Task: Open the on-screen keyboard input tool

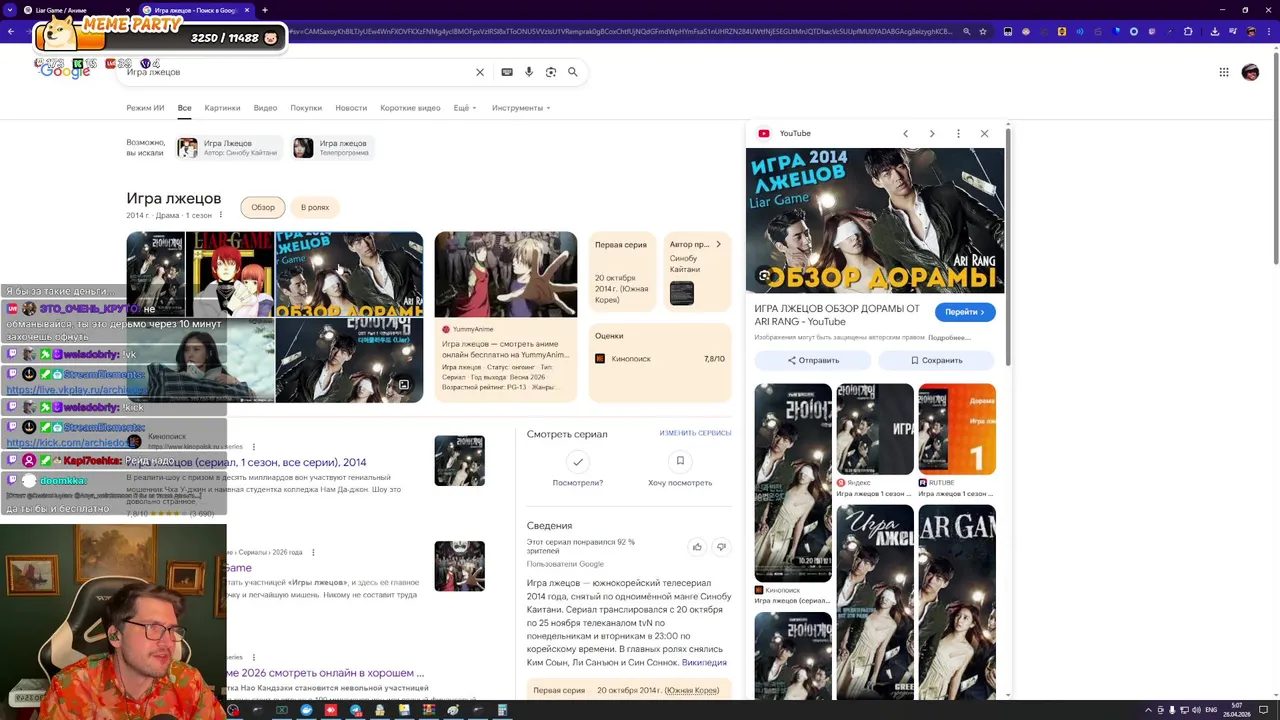Action: (x=507, y=72)
